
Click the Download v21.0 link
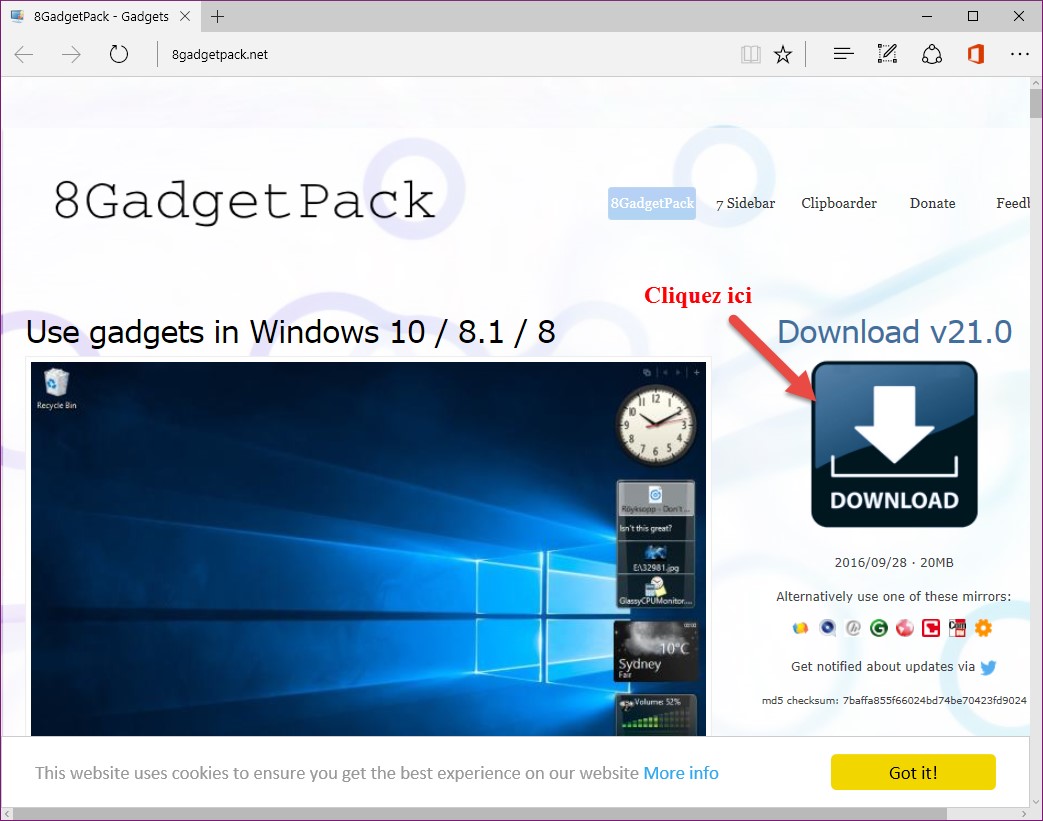click(x=895, y=332)
